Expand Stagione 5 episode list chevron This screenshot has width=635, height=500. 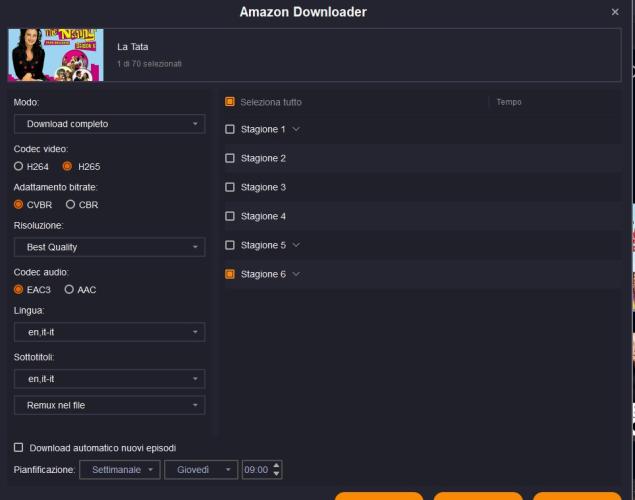(x=296, y=245)
